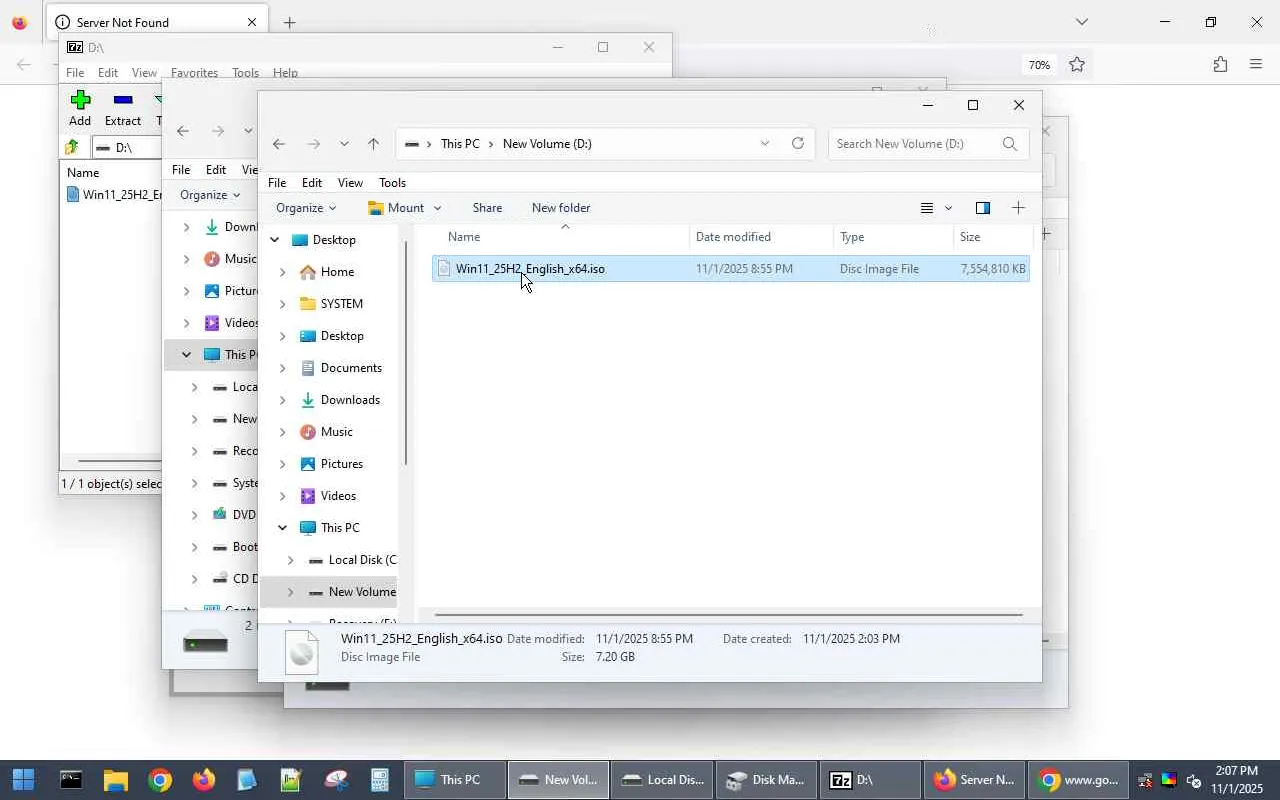This screenshot has width=1280, height=800.
Task: Expand the Home tree node
Action: point(282,272)
